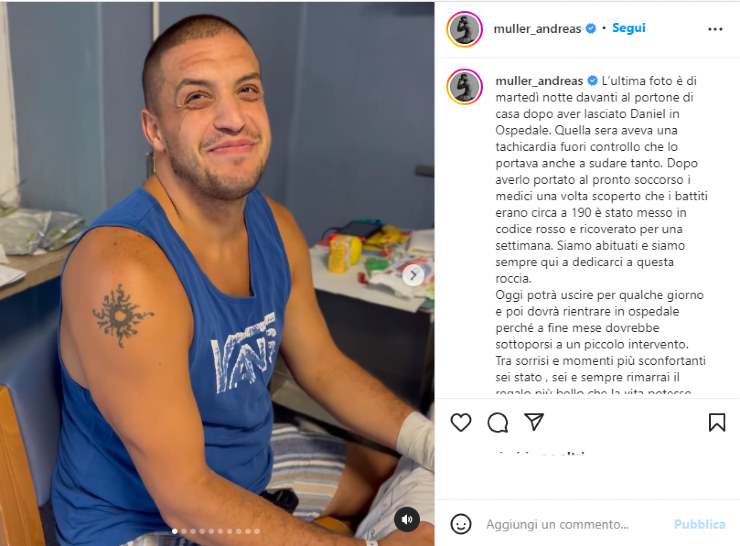
Task: Open caption profile avatar picture
Action: click(x=464, y=86)
